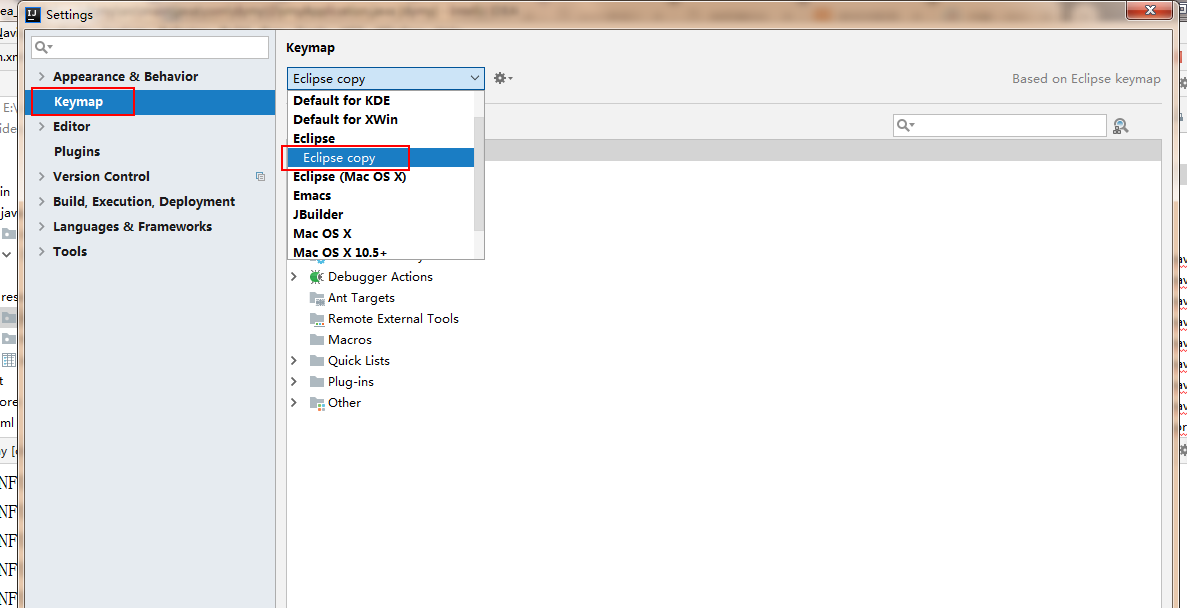Focus the keymap actions search field

(1000, 126)
